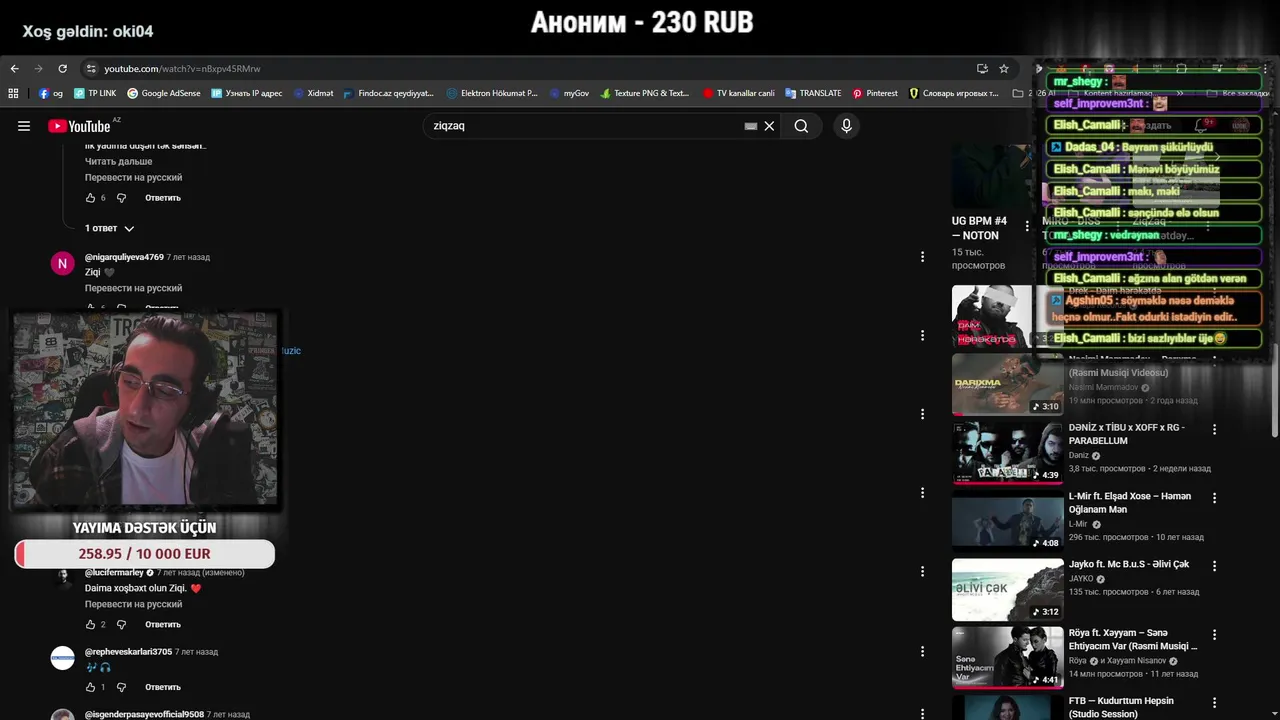1280x720 pixels.
Task: Open options menu for repheveskarlari3705 comment
Action: tap(922, 651)
